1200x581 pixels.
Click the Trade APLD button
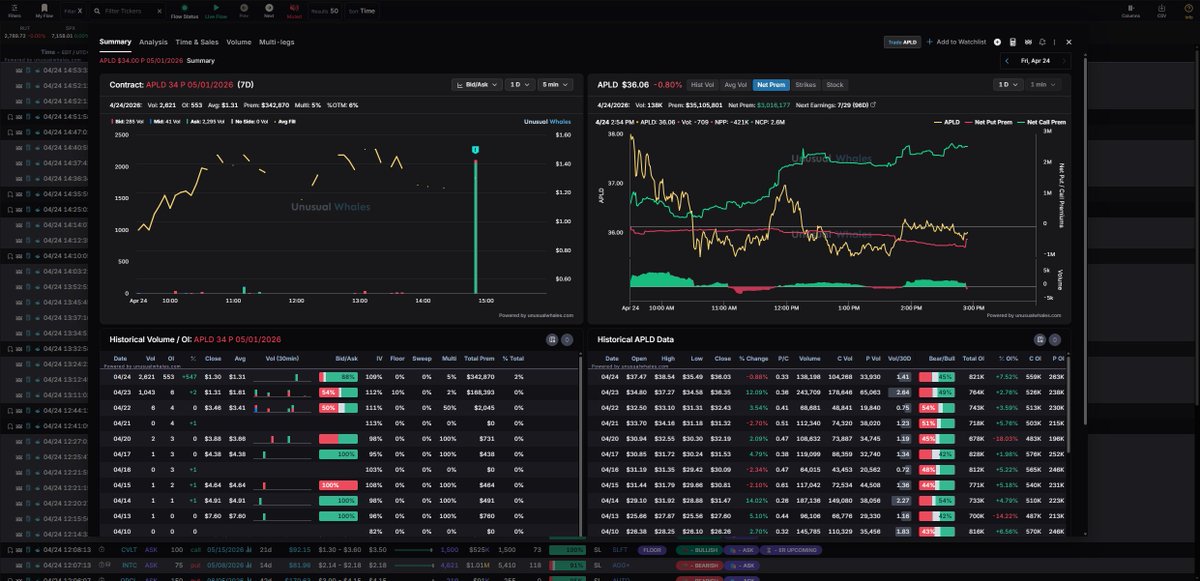[901, 42]
